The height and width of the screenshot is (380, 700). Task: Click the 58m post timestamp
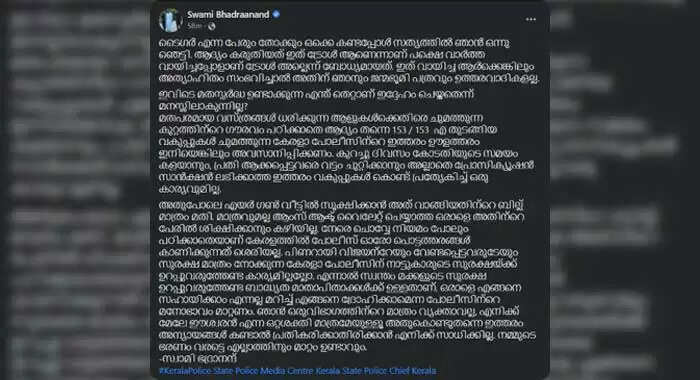click(x=194, y=26)
